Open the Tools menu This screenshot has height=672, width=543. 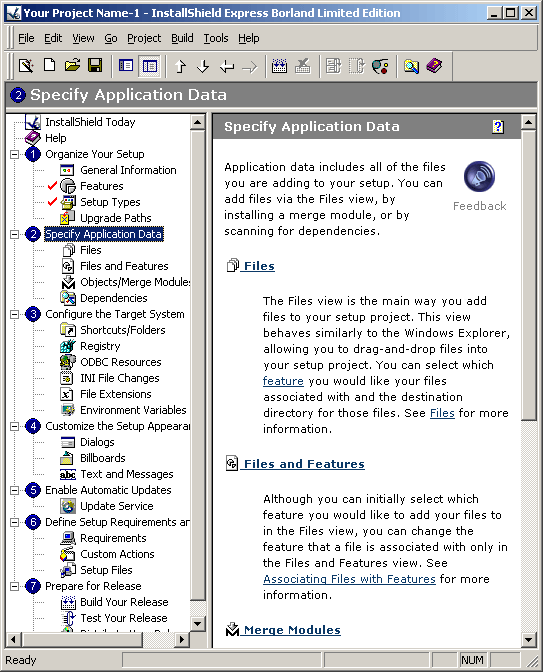(x=216, y=38)
